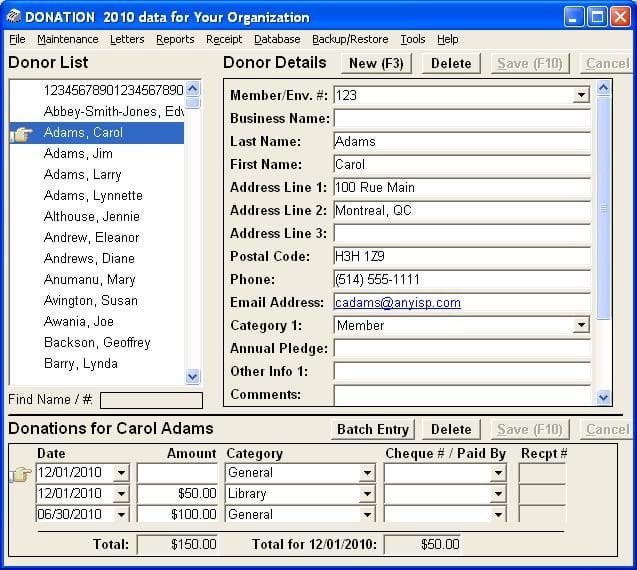Expand General category dropdown in first donation row

(367, 473)
